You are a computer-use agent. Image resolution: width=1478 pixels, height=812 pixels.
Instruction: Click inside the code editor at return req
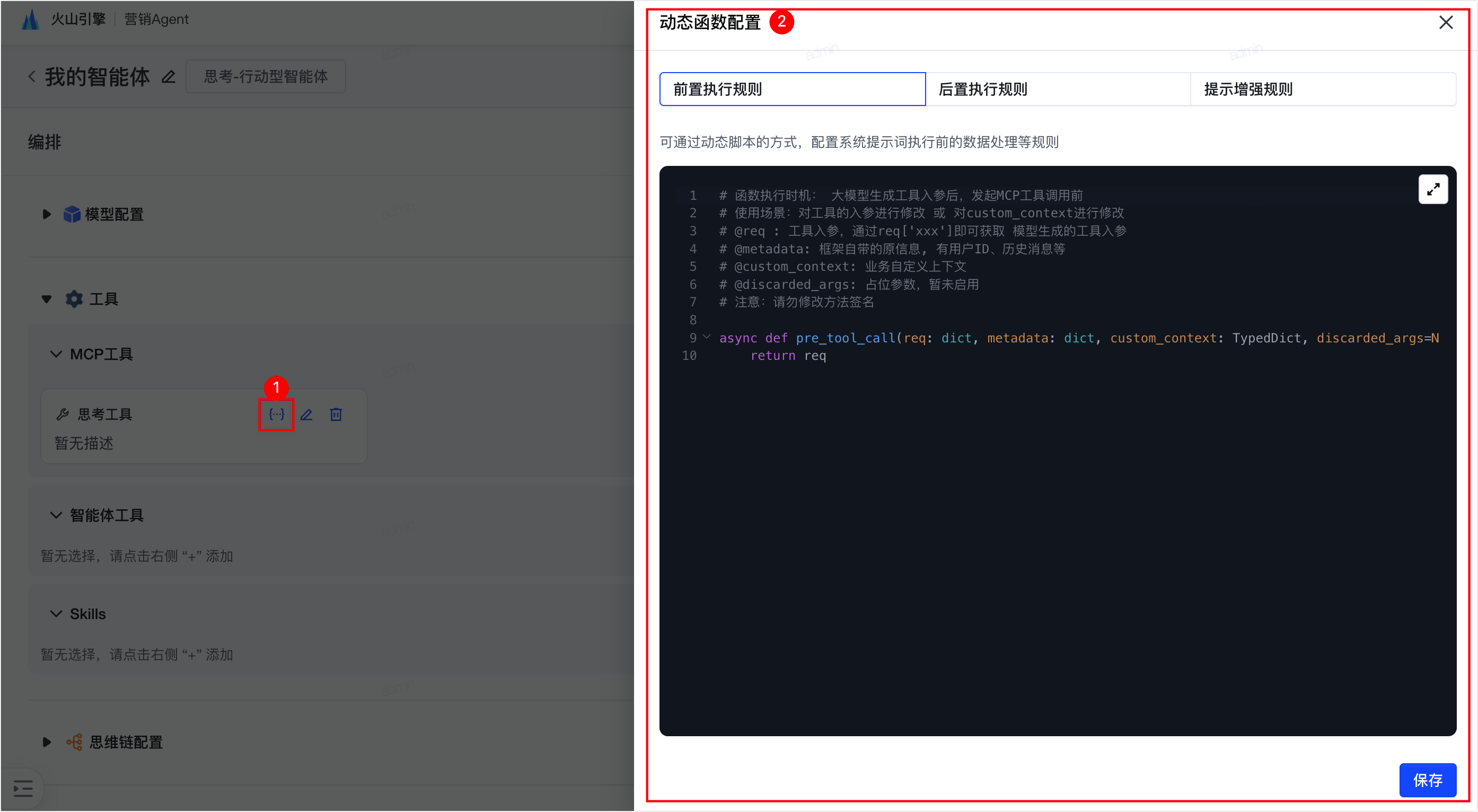[x=788, y=356]
